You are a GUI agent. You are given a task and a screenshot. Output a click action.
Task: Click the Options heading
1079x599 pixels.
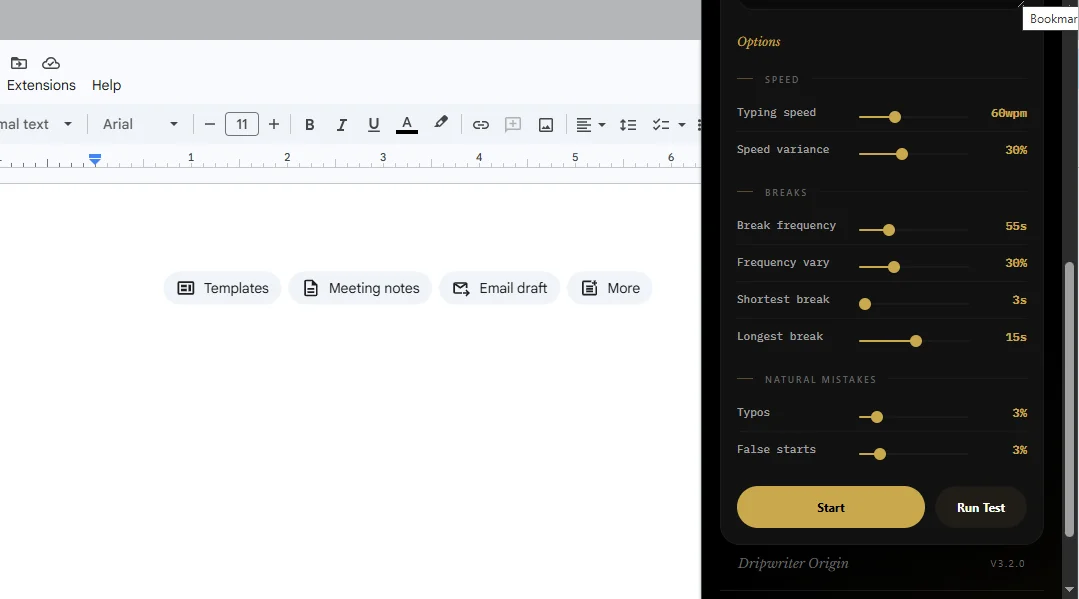759,42
